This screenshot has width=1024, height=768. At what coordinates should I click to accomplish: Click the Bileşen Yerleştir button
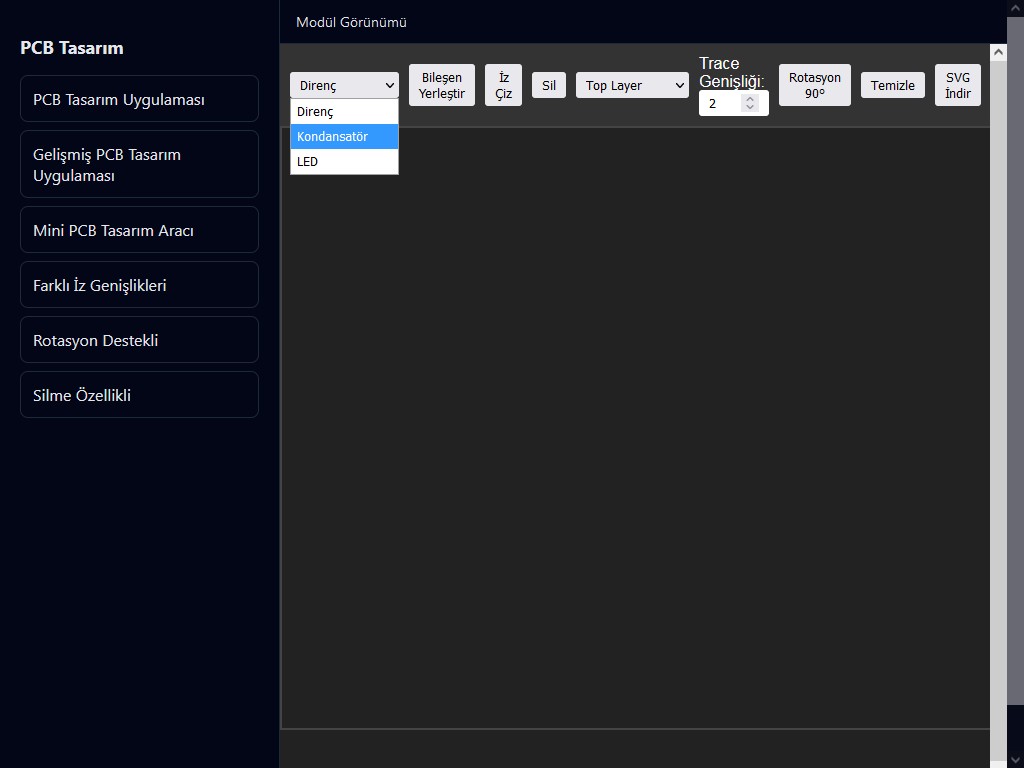click(441, 86)
